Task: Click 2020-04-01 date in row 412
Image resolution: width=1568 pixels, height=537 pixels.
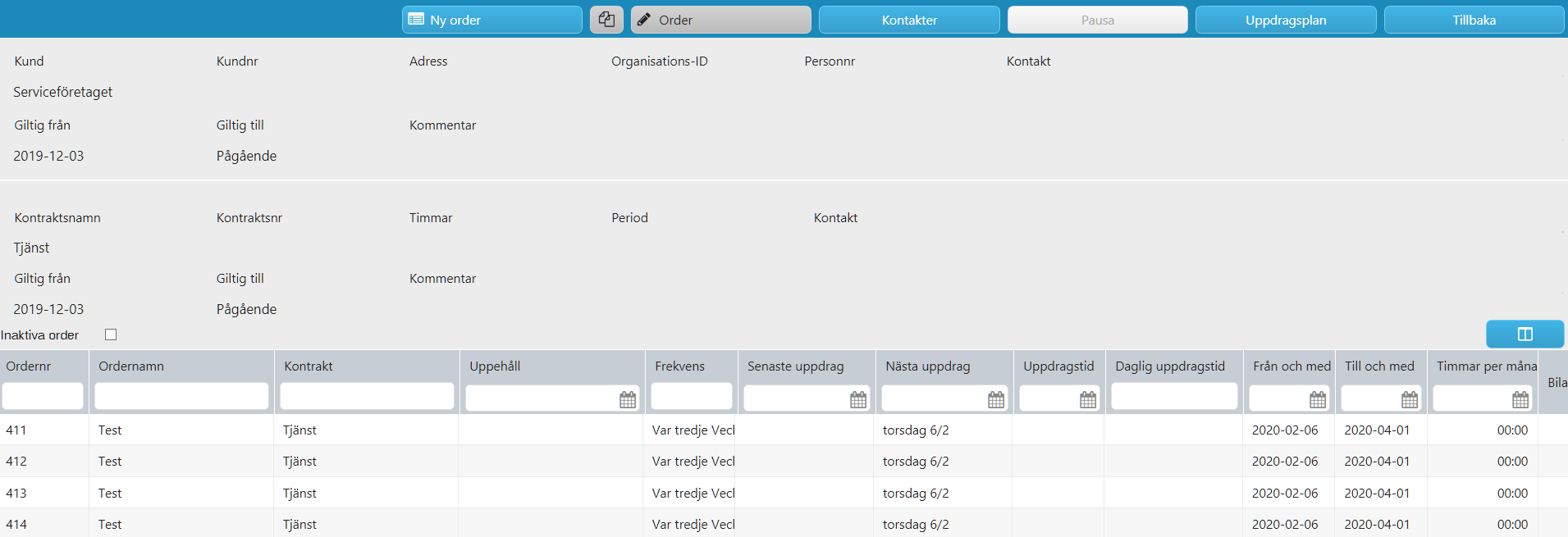Action: [x=1377, y=462]
